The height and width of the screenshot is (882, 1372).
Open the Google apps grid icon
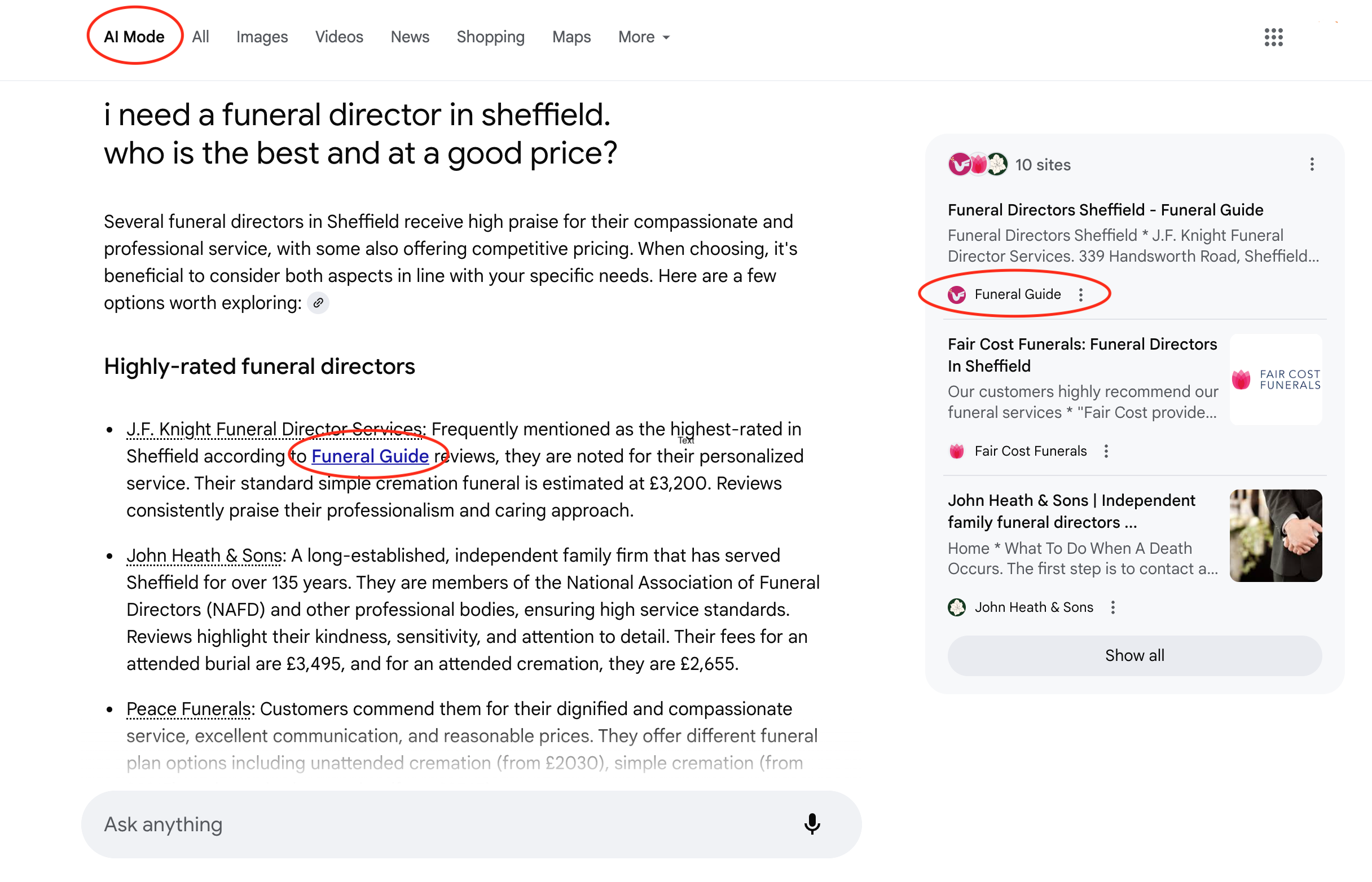[1273, 37]
